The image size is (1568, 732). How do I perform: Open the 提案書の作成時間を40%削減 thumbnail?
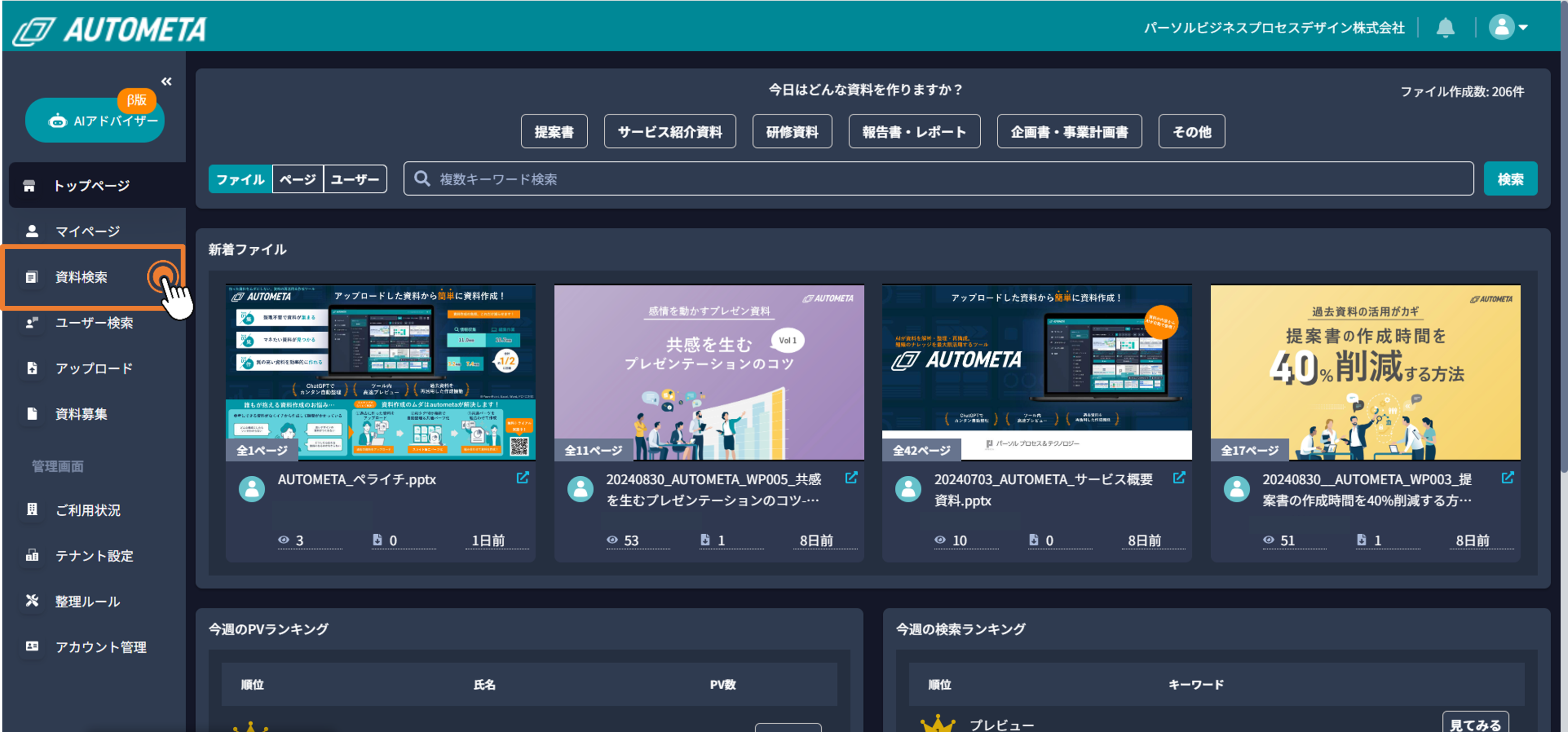[1365, 372]
